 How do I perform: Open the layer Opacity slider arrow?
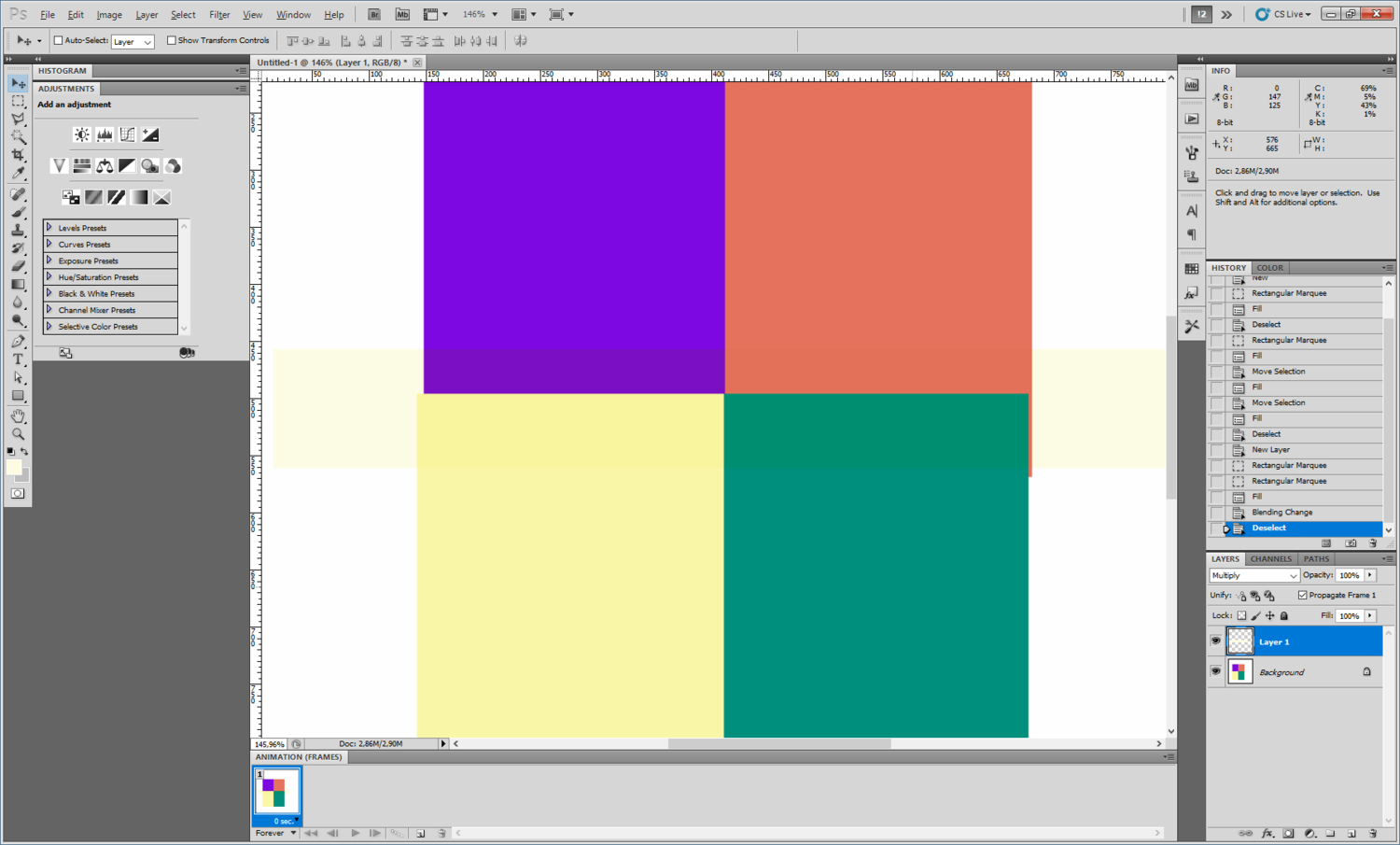(1371, 575)
